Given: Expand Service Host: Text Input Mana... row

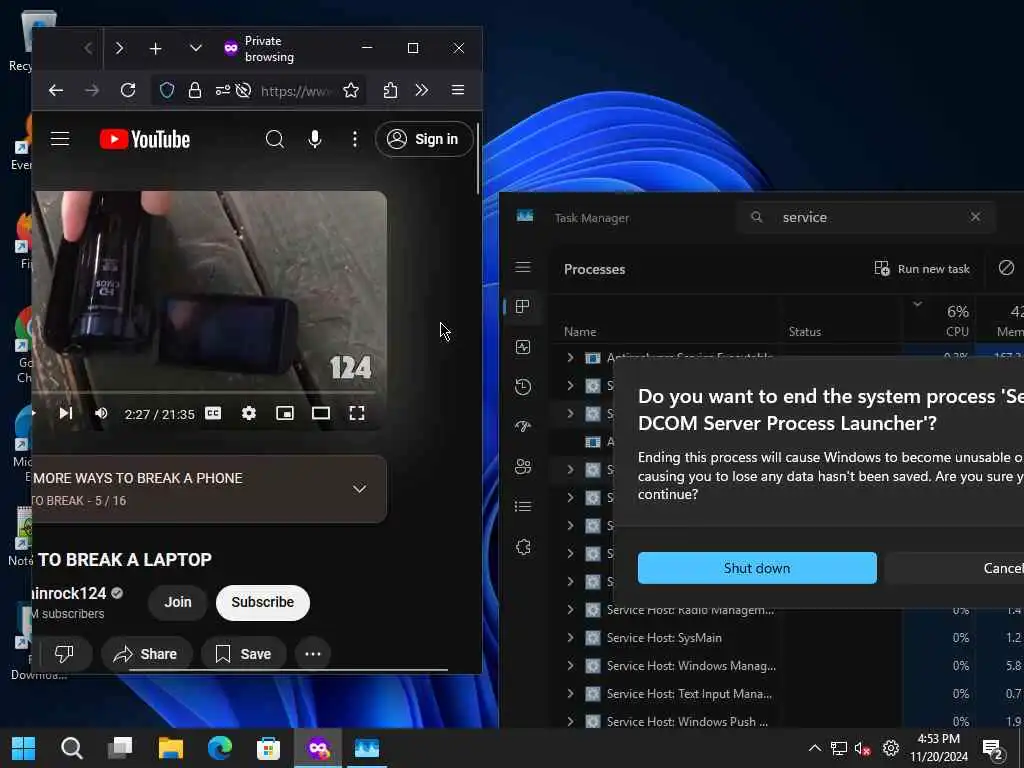Looking at the screenshot, I should point(570,694).
